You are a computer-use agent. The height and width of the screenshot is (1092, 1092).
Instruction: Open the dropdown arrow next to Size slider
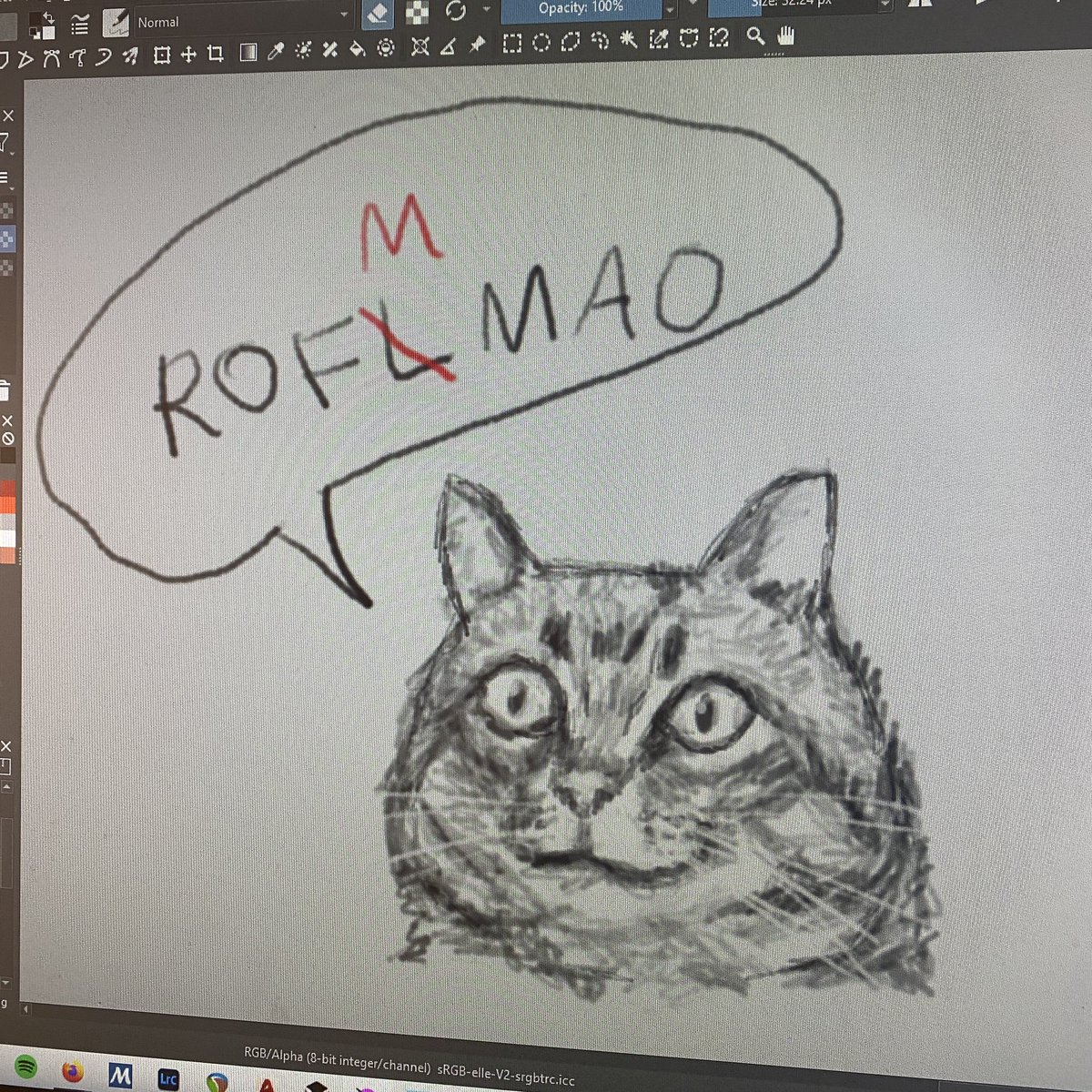tap(885, 5)
